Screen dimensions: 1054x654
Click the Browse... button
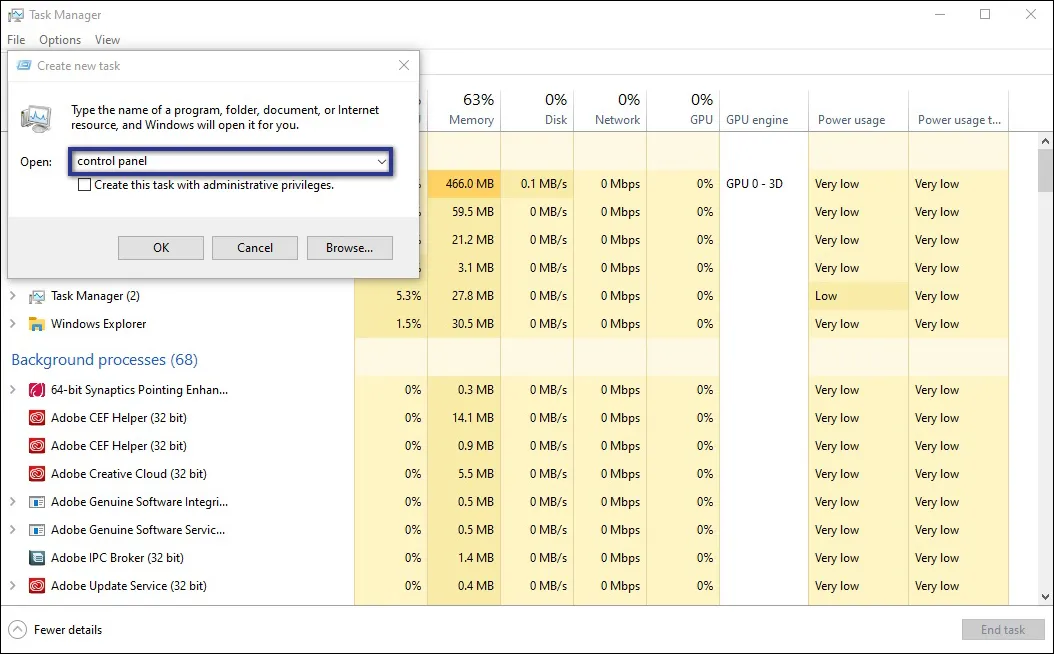coord(349,248)
